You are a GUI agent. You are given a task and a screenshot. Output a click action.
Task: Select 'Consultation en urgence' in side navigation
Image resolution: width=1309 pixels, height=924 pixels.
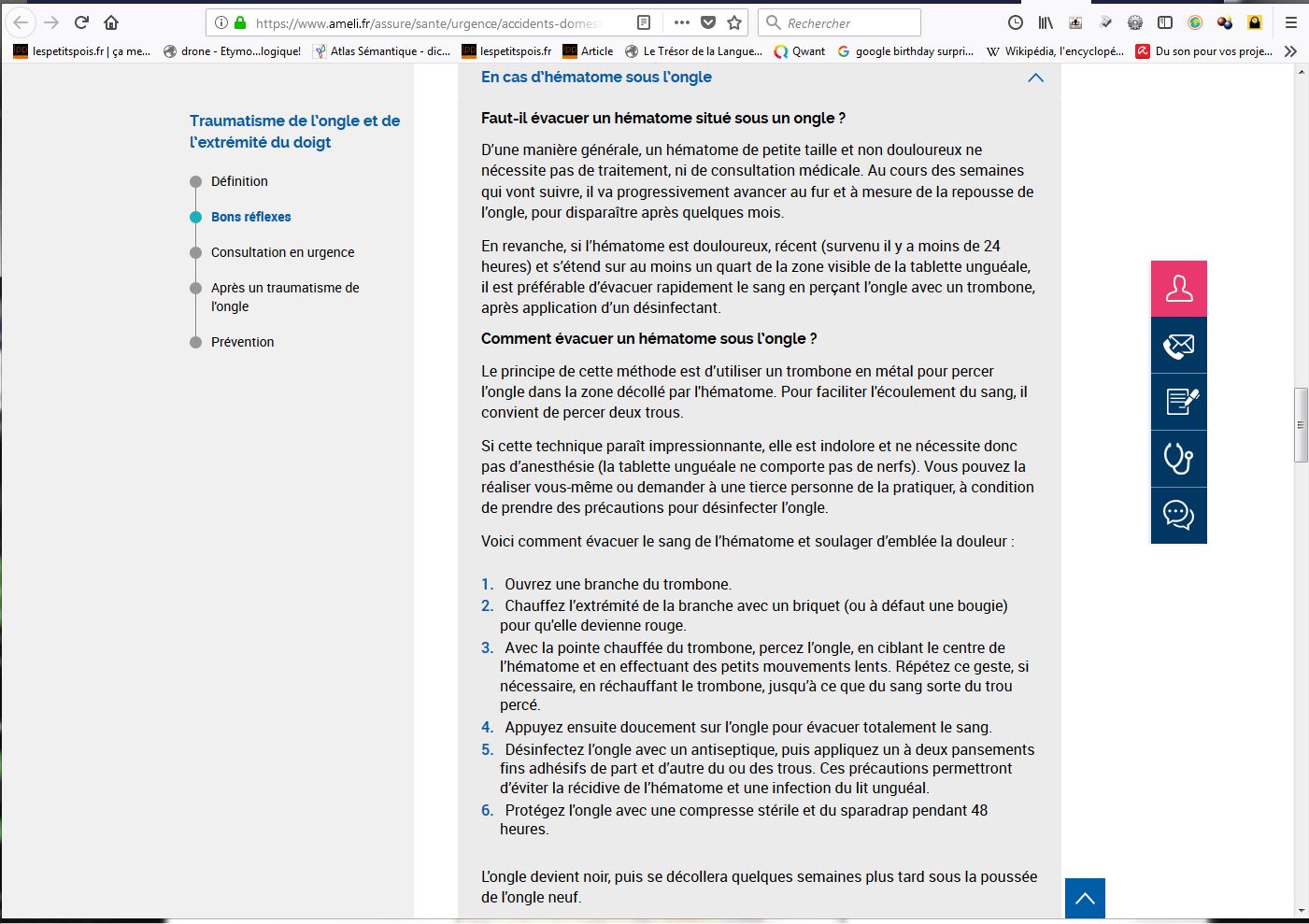pyautogui.click(x=282, y=252)
